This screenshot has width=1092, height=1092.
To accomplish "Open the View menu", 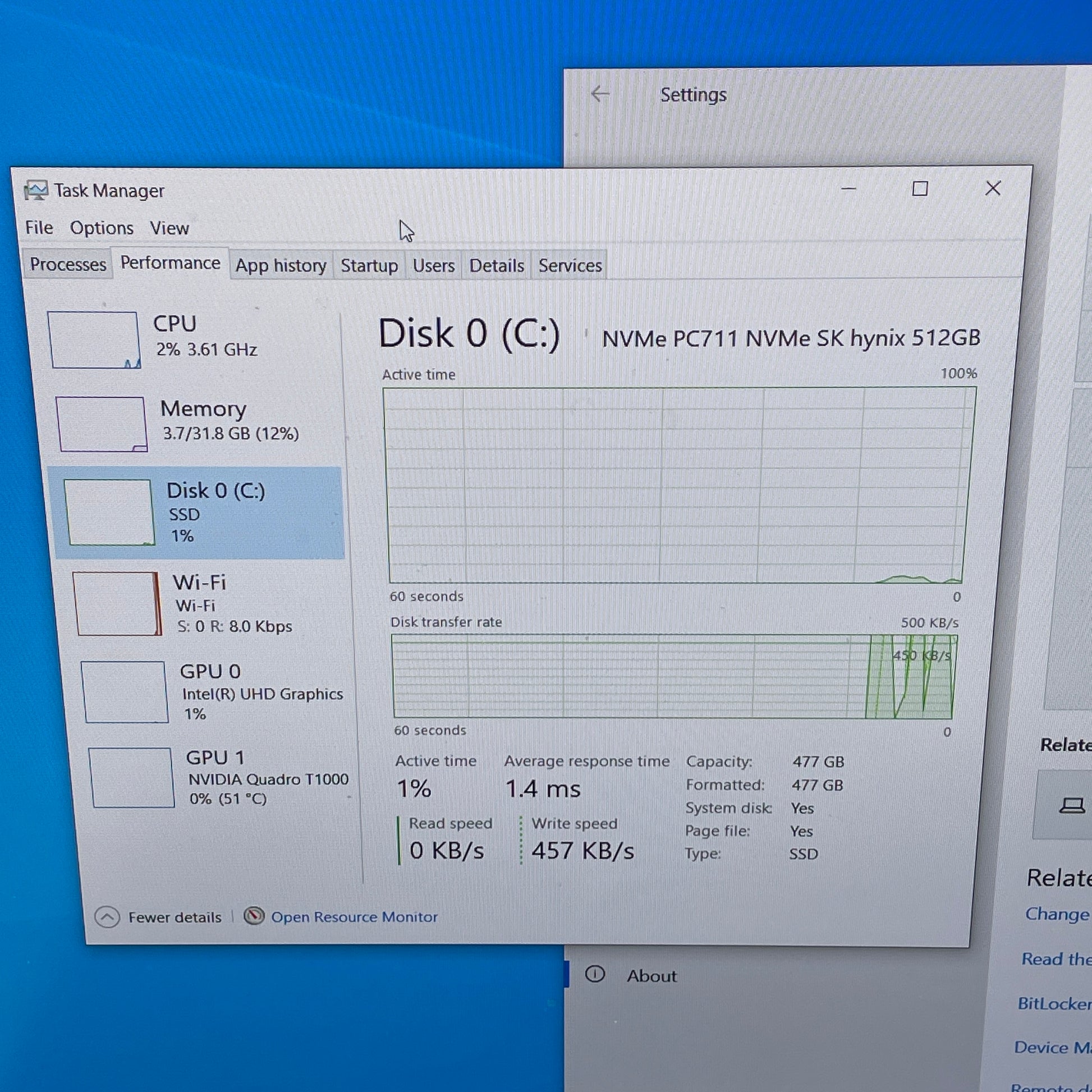I will click(x=169, y=228).
